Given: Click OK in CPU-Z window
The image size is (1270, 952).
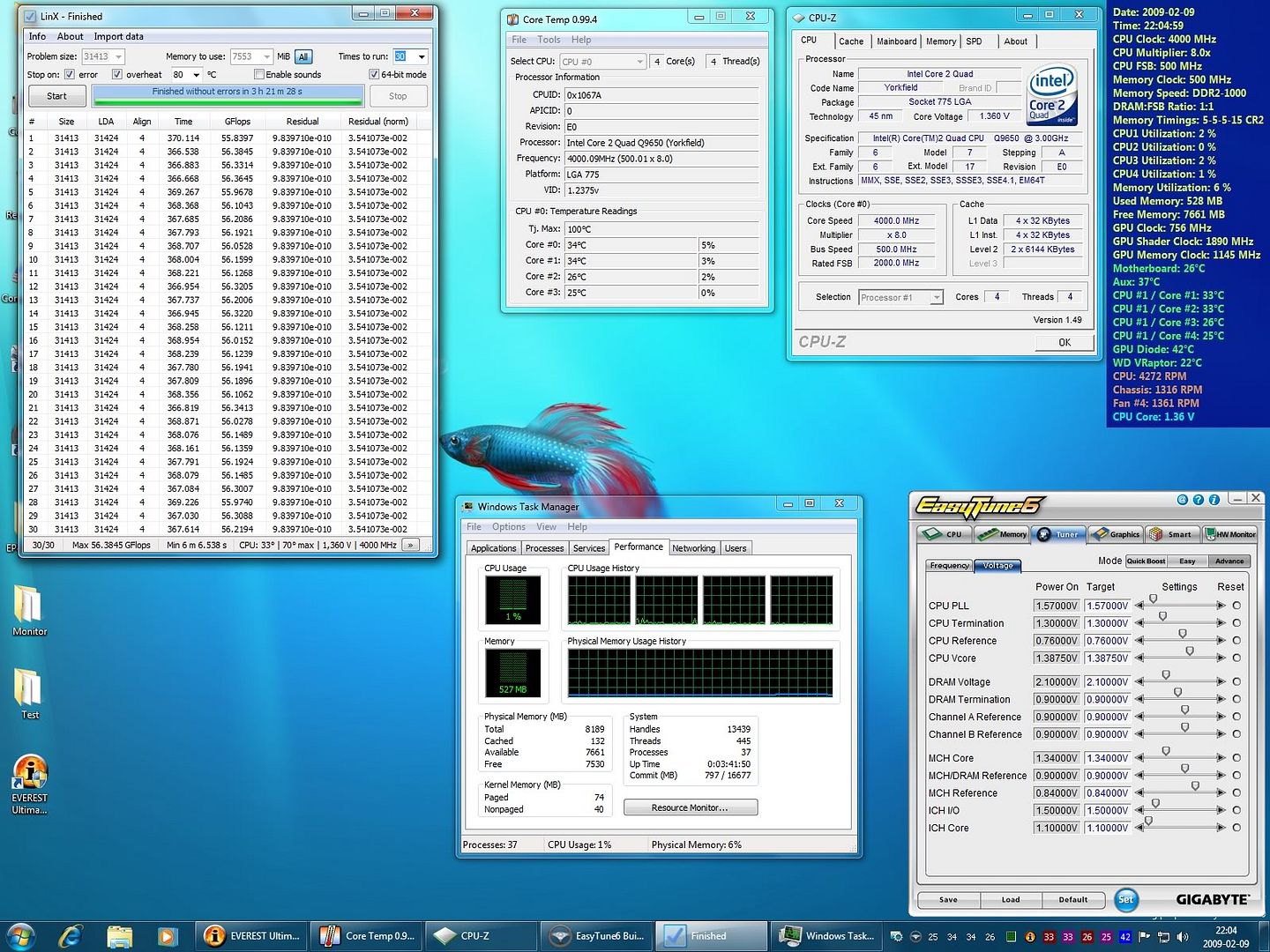Looking at the screenshot, I should click(1065, 342).
